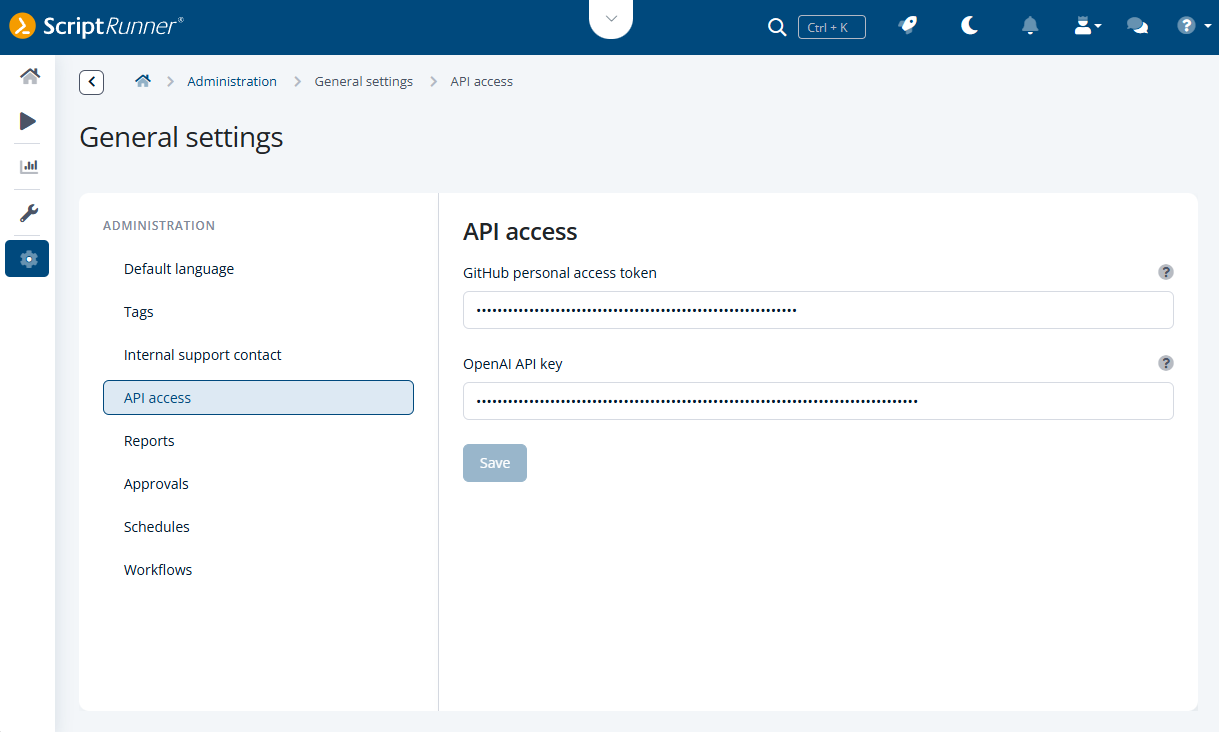Screen dimensions: 1219x732
Task: Click the ScriptRunner logo
Action: click(96, 26)
